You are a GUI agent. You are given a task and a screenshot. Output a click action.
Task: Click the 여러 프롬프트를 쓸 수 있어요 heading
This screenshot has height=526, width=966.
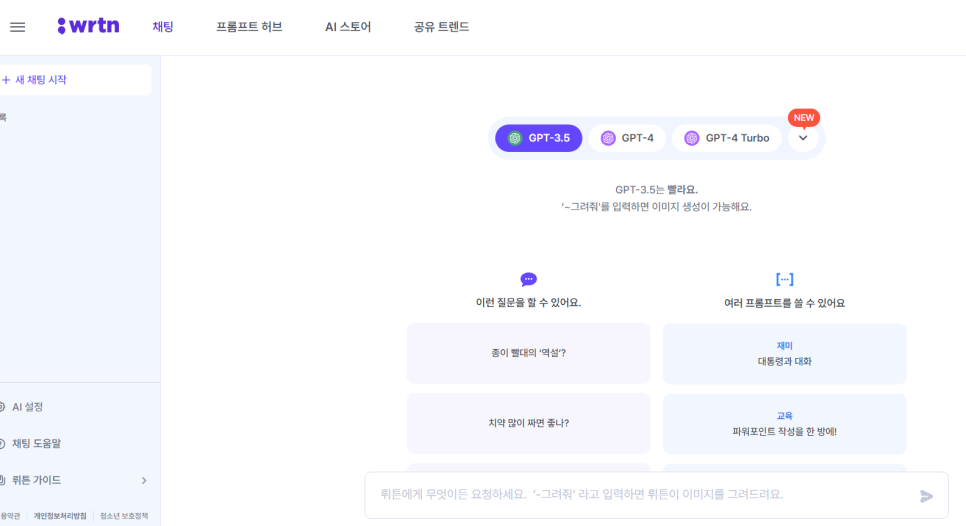click(x=784, y=303)
